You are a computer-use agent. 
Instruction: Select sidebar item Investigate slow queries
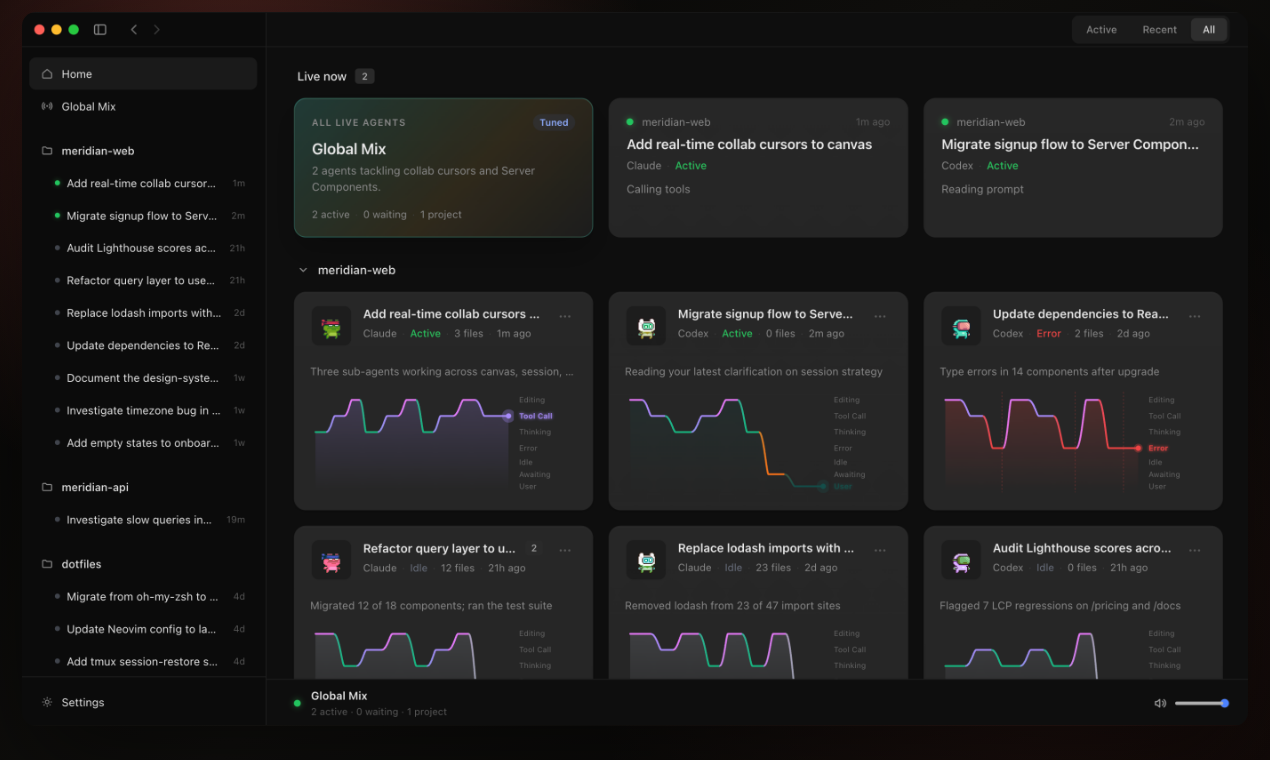tap(143, 520)
